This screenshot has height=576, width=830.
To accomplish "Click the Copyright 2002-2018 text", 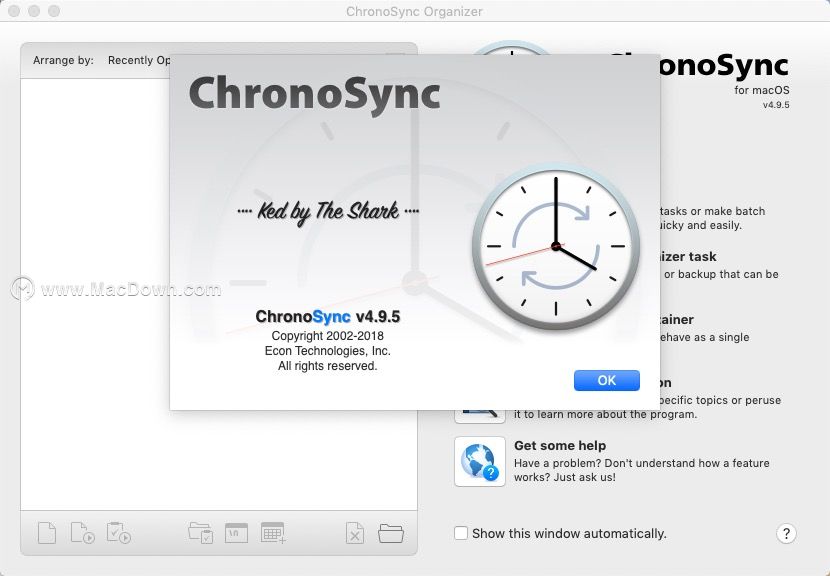I will pos(328,336).
